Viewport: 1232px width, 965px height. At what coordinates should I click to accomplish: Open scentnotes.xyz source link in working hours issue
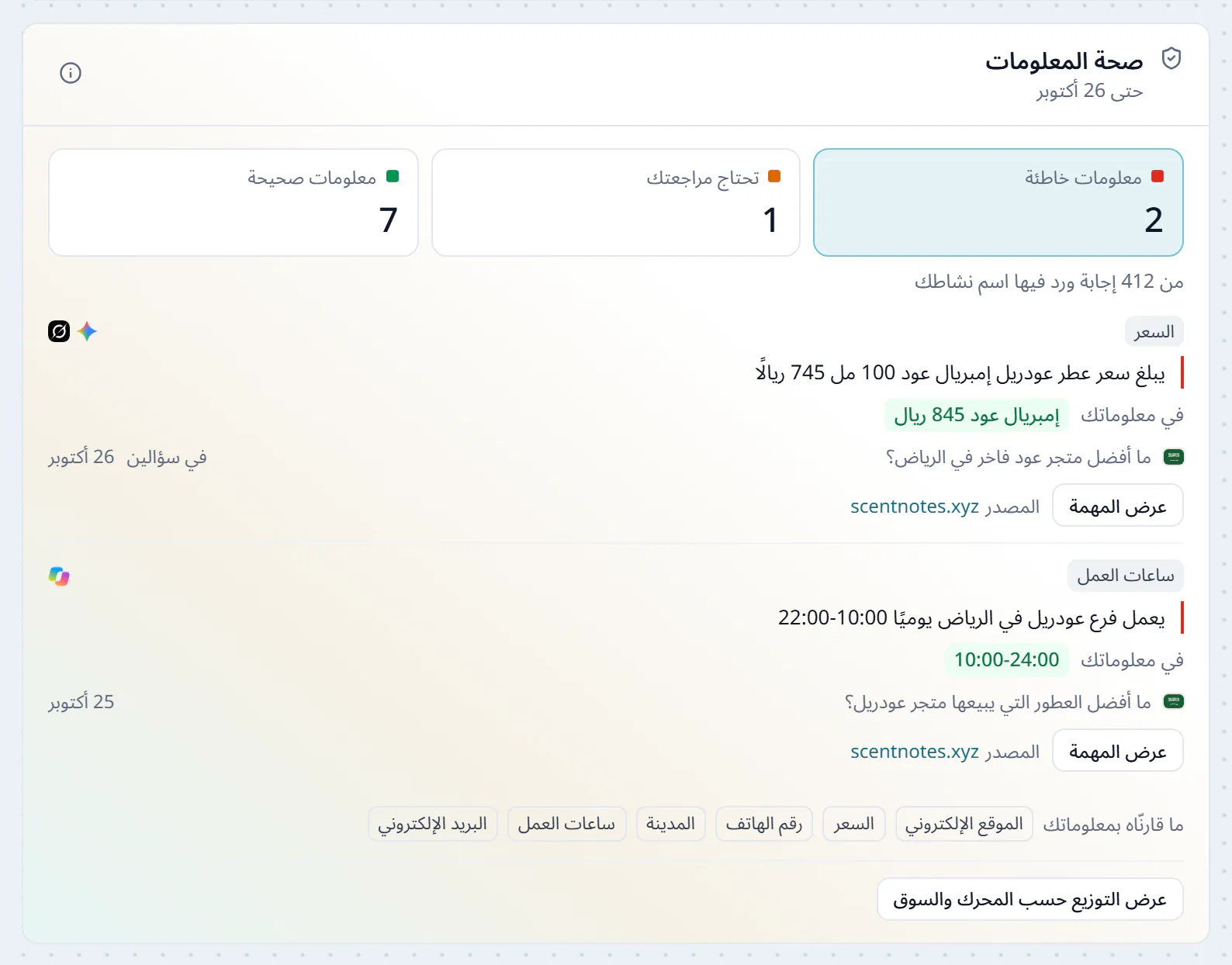pyautogui.click(x=915, y=752)
